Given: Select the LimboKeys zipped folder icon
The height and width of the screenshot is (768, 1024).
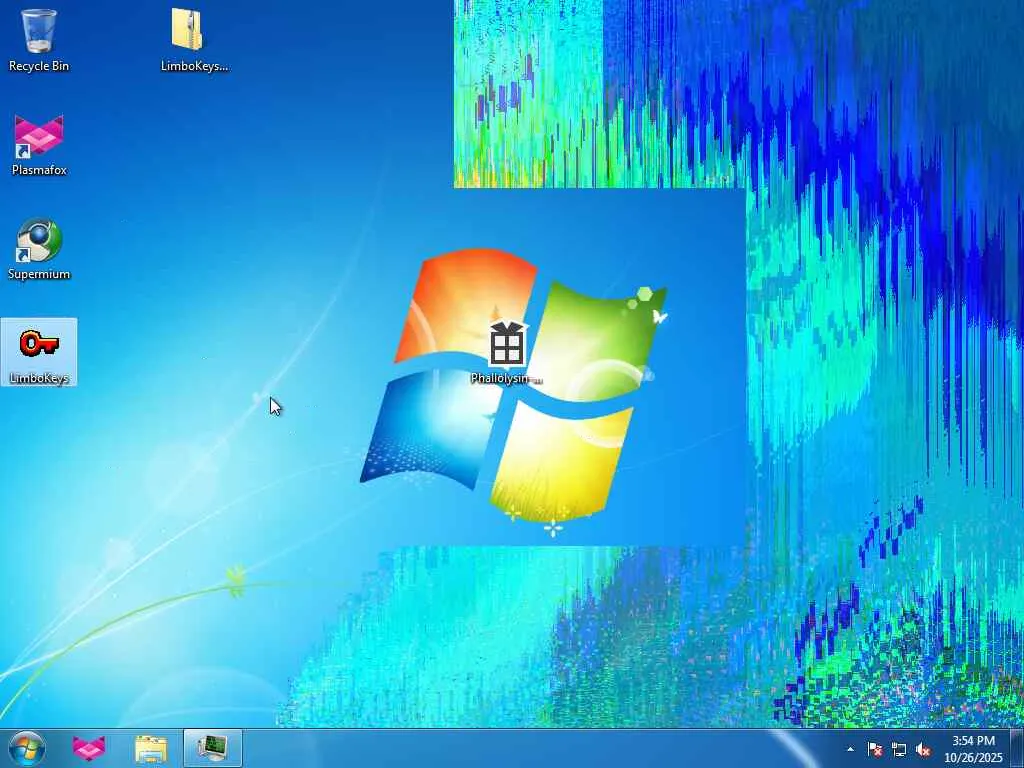Looking at the screenshot, I should click(194, 39).
